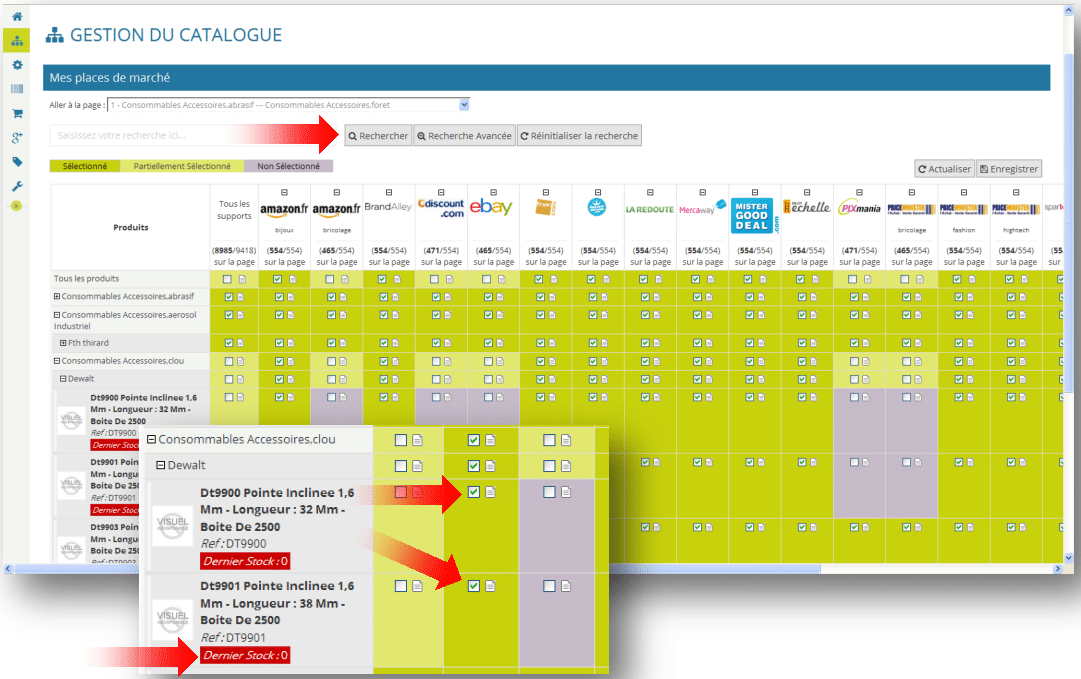Select the Sélectionné legend tab
This screenshot has height=679, width=1081.
point(85,166)
